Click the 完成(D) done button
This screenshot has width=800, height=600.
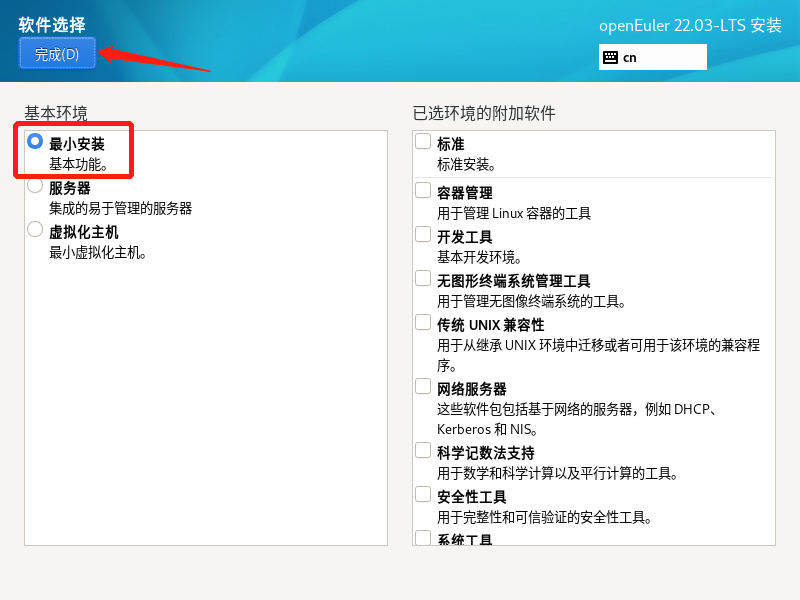point(57,53)
